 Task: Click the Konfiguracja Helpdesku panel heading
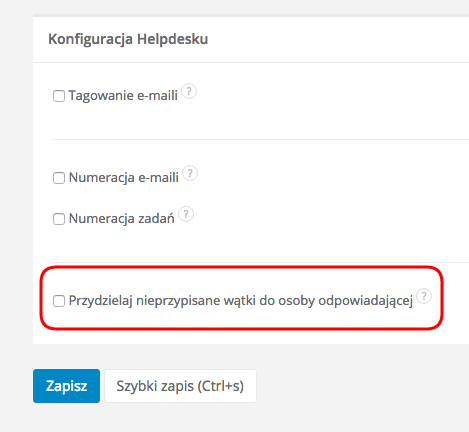(128, 39)
